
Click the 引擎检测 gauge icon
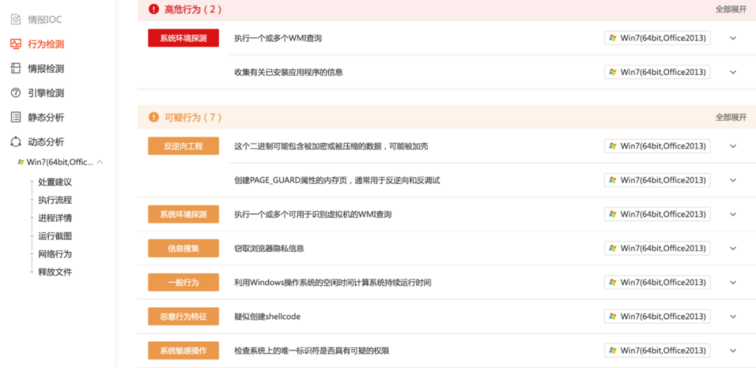pos(16,93)
